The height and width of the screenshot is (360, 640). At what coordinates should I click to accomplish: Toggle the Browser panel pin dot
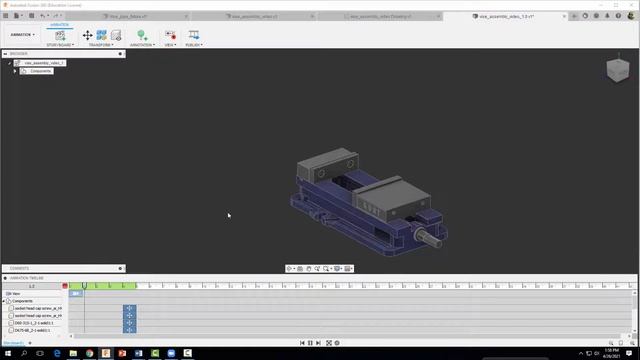pyautogui.click(x=120, y=54)
